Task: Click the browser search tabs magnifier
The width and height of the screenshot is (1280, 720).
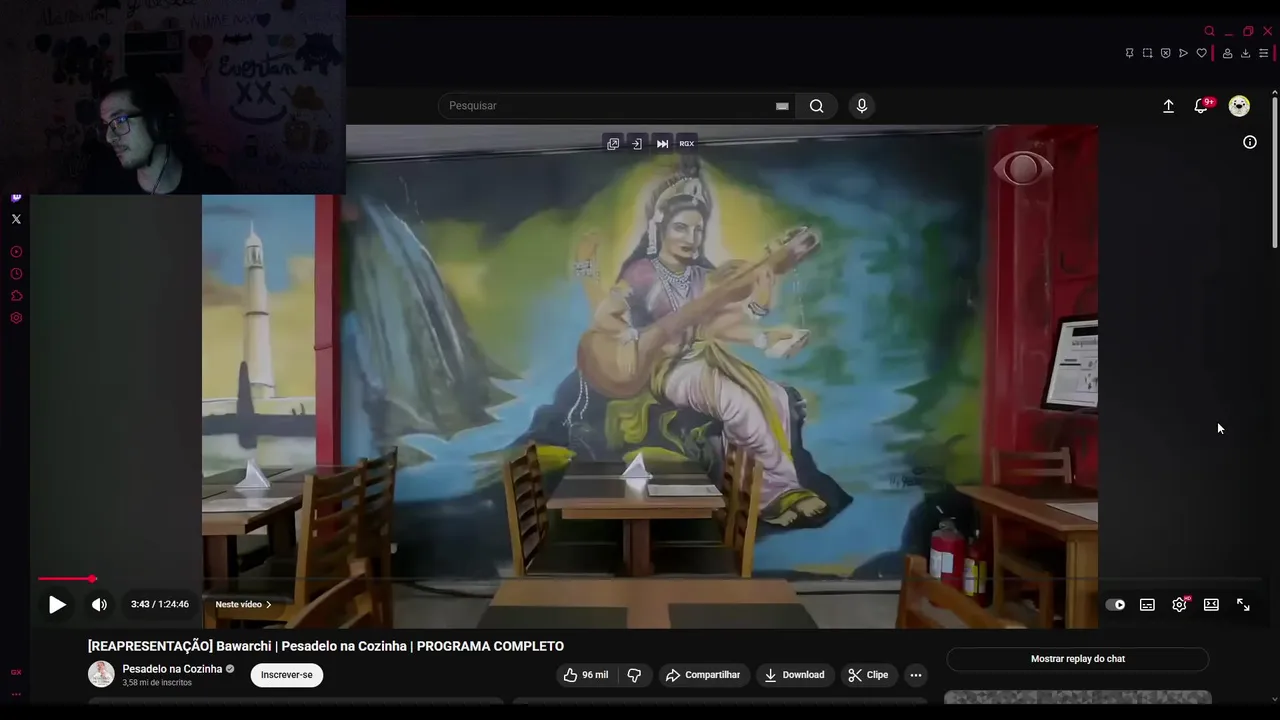Action: coord(1210,31)
